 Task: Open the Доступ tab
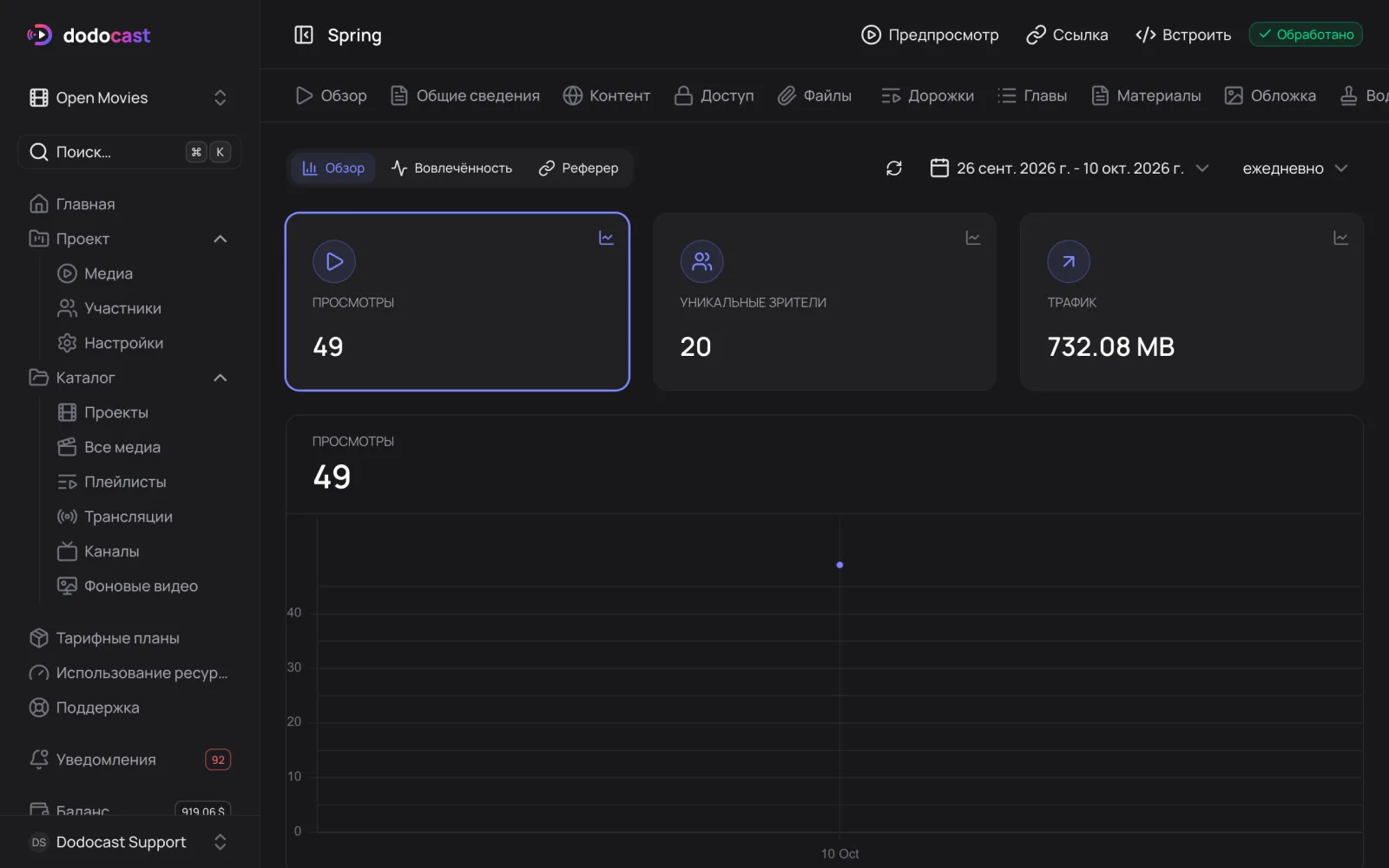tap(714, 95)
